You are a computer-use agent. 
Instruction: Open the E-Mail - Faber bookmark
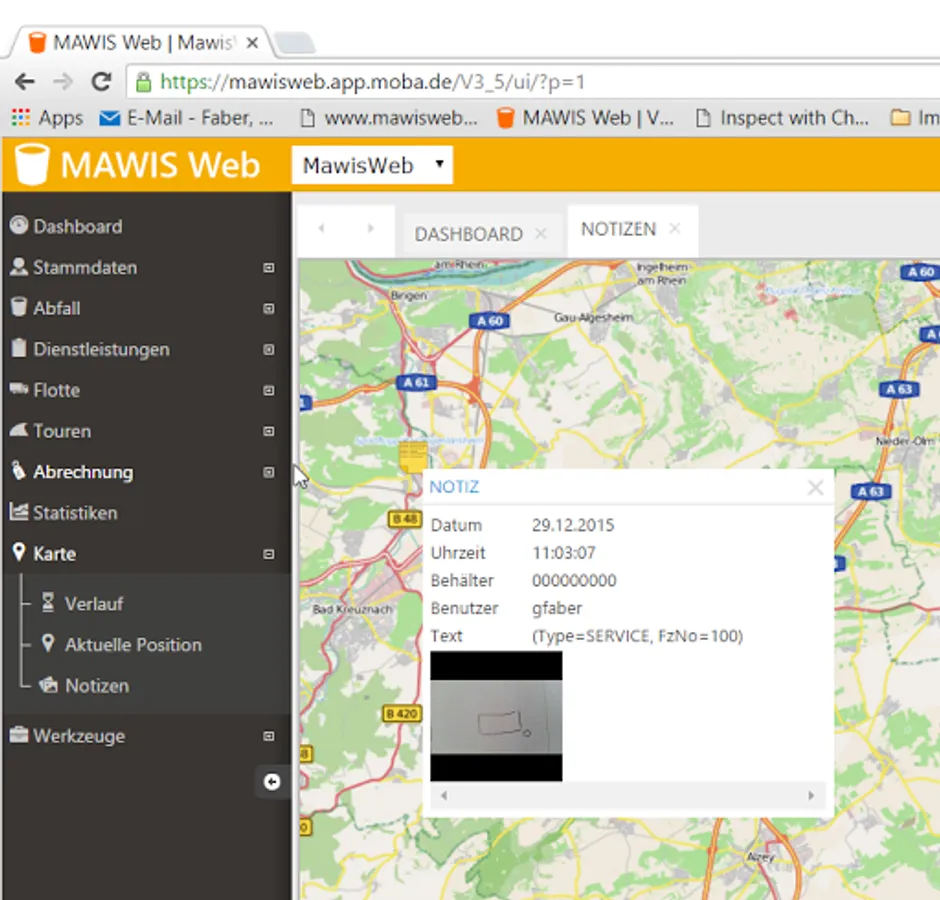coord(186,118)
